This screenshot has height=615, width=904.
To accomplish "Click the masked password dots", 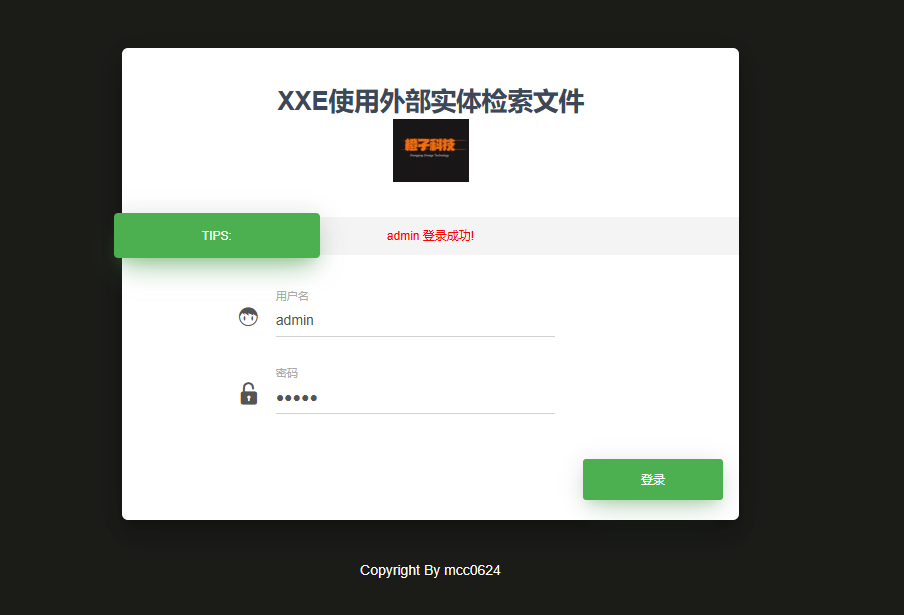I will 297,398.
